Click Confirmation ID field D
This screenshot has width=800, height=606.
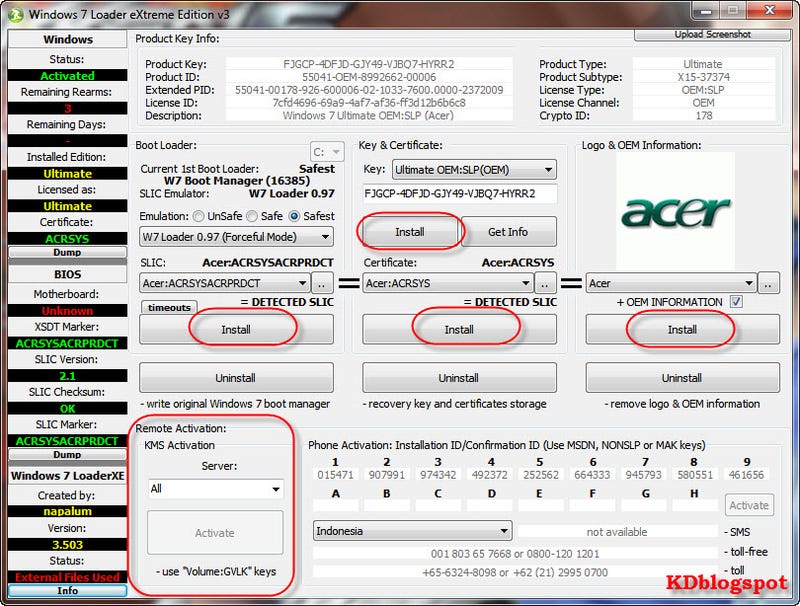click(x=490, y=506)
